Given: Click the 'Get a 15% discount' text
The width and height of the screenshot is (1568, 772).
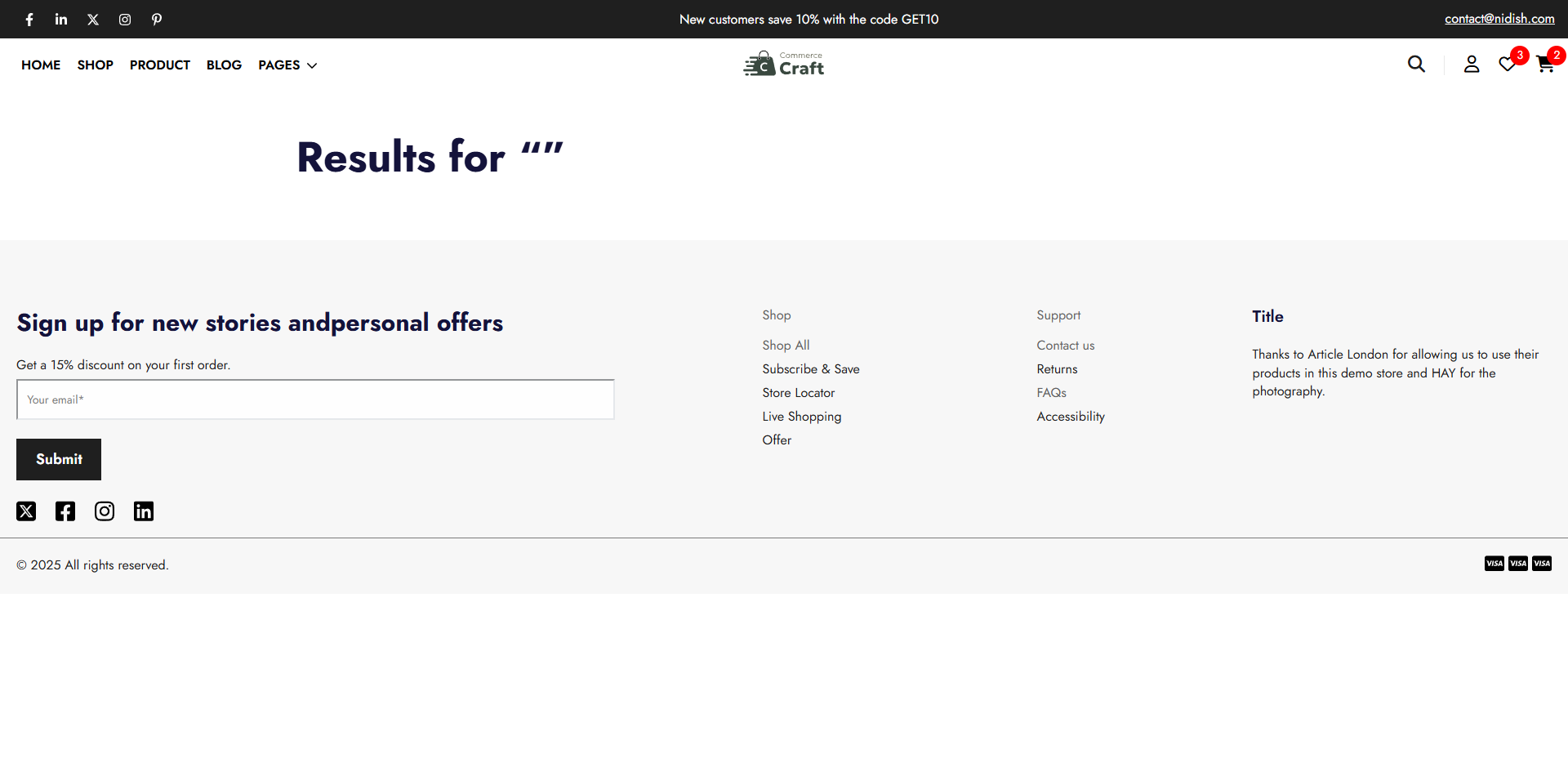Looking at the screenshot, I should 123,365.
